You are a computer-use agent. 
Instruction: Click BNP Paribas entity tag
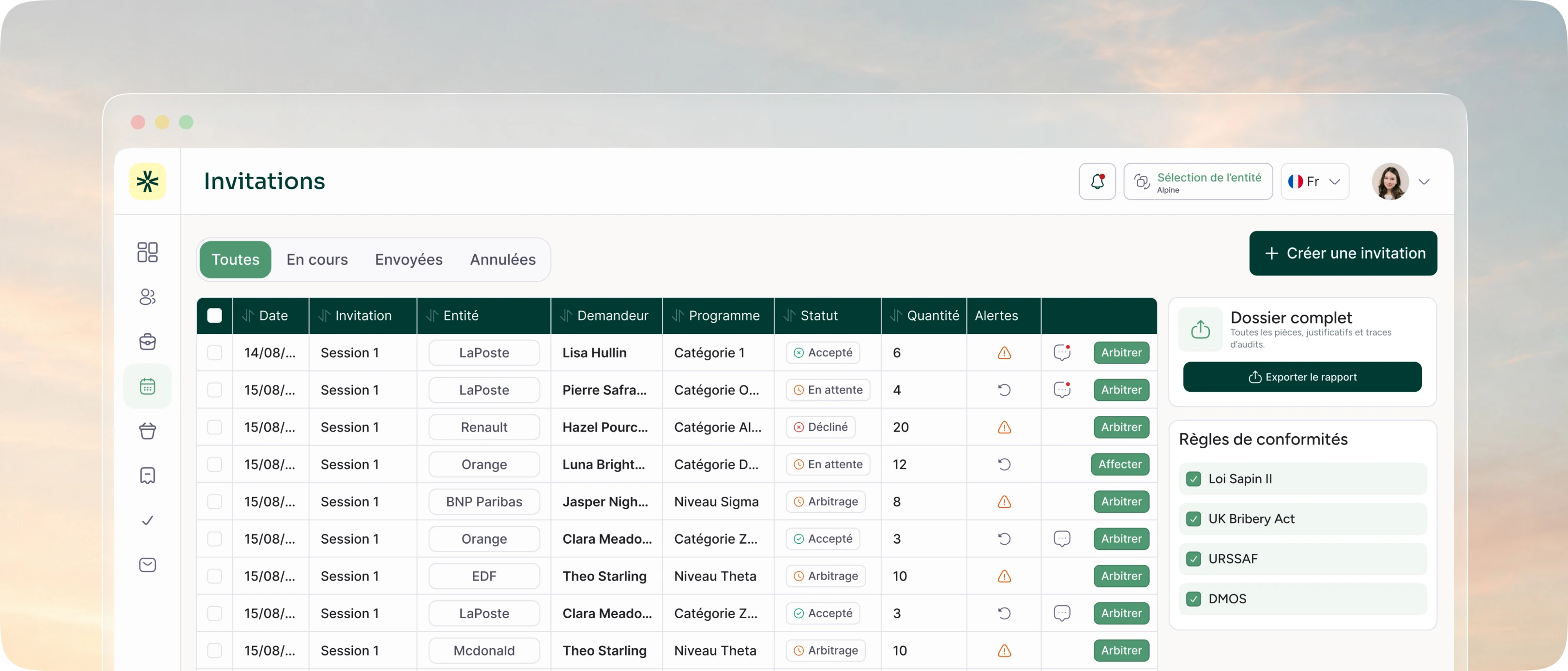[484, 501]
